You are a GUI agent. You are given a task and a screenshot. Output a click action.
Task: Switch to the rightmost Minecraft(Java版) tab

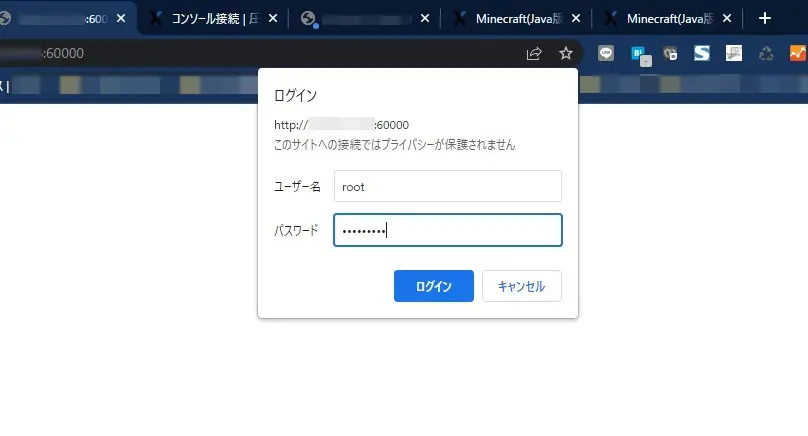(x=670, y=18)
